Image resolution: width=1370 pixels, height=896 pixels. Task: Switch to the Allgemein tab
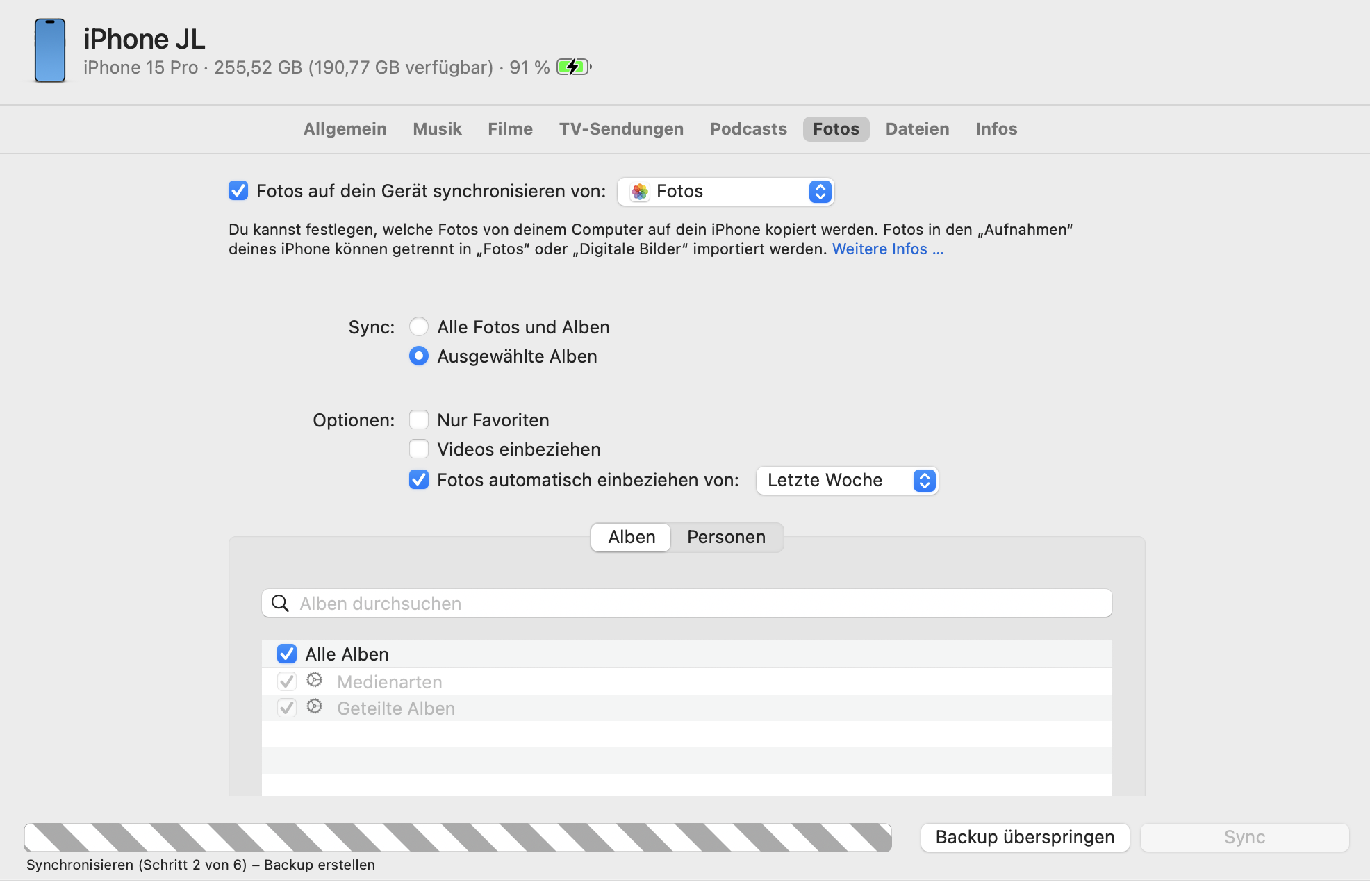345,129
